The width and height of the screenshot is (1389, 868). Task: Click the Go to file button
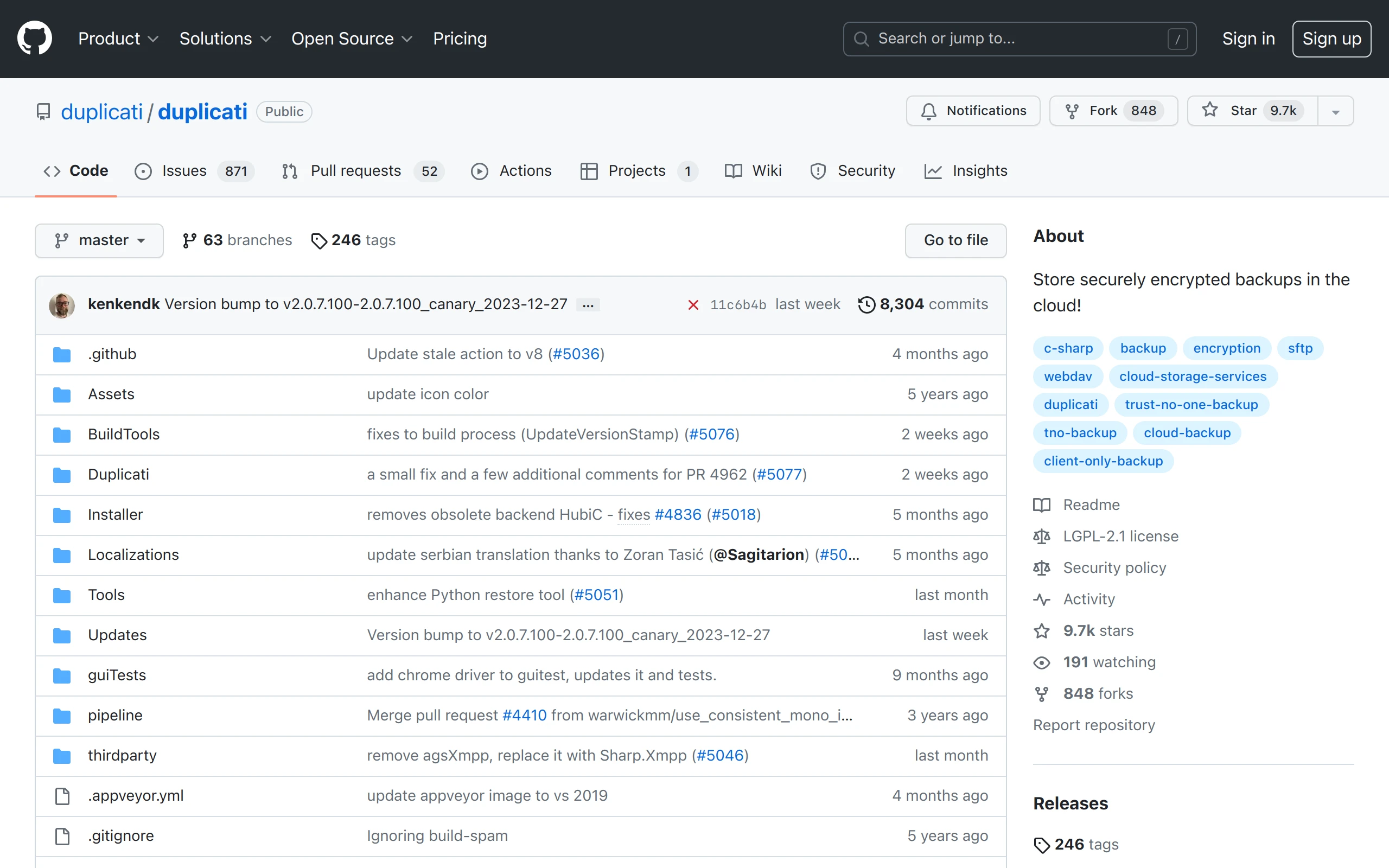click(x=955, y=240)
